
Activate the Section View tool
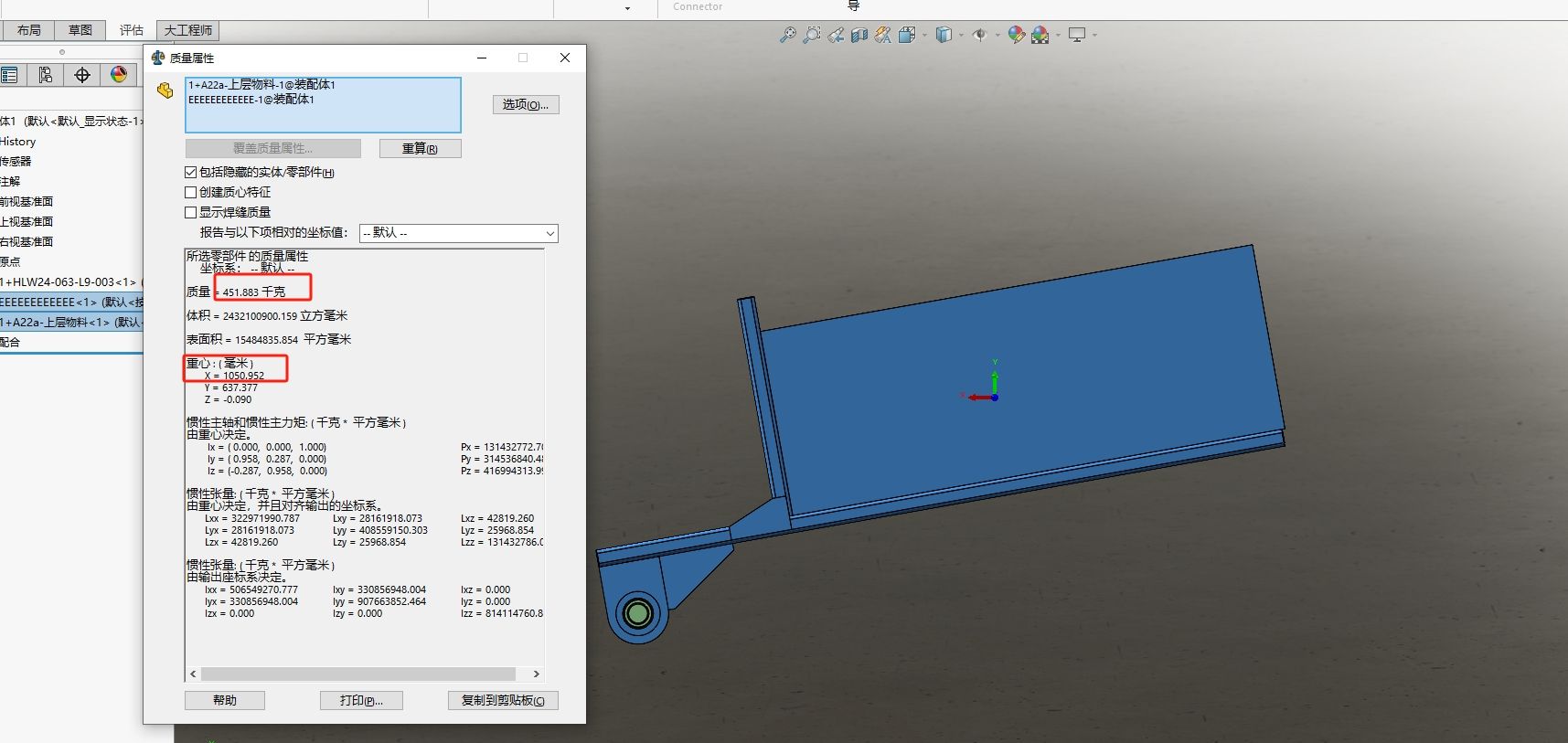click(x=859, y=36)
